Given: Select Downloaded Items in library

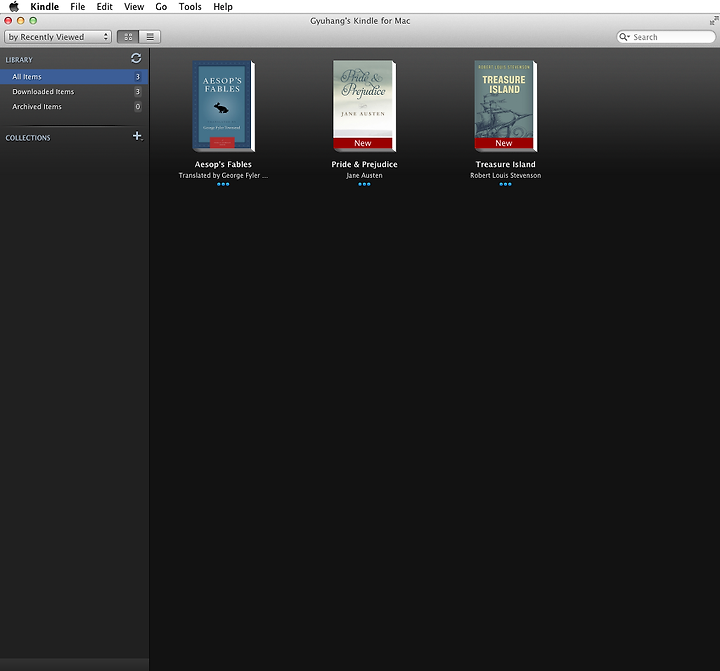Looking at the screenshot, I should click(x=74, y=91).
